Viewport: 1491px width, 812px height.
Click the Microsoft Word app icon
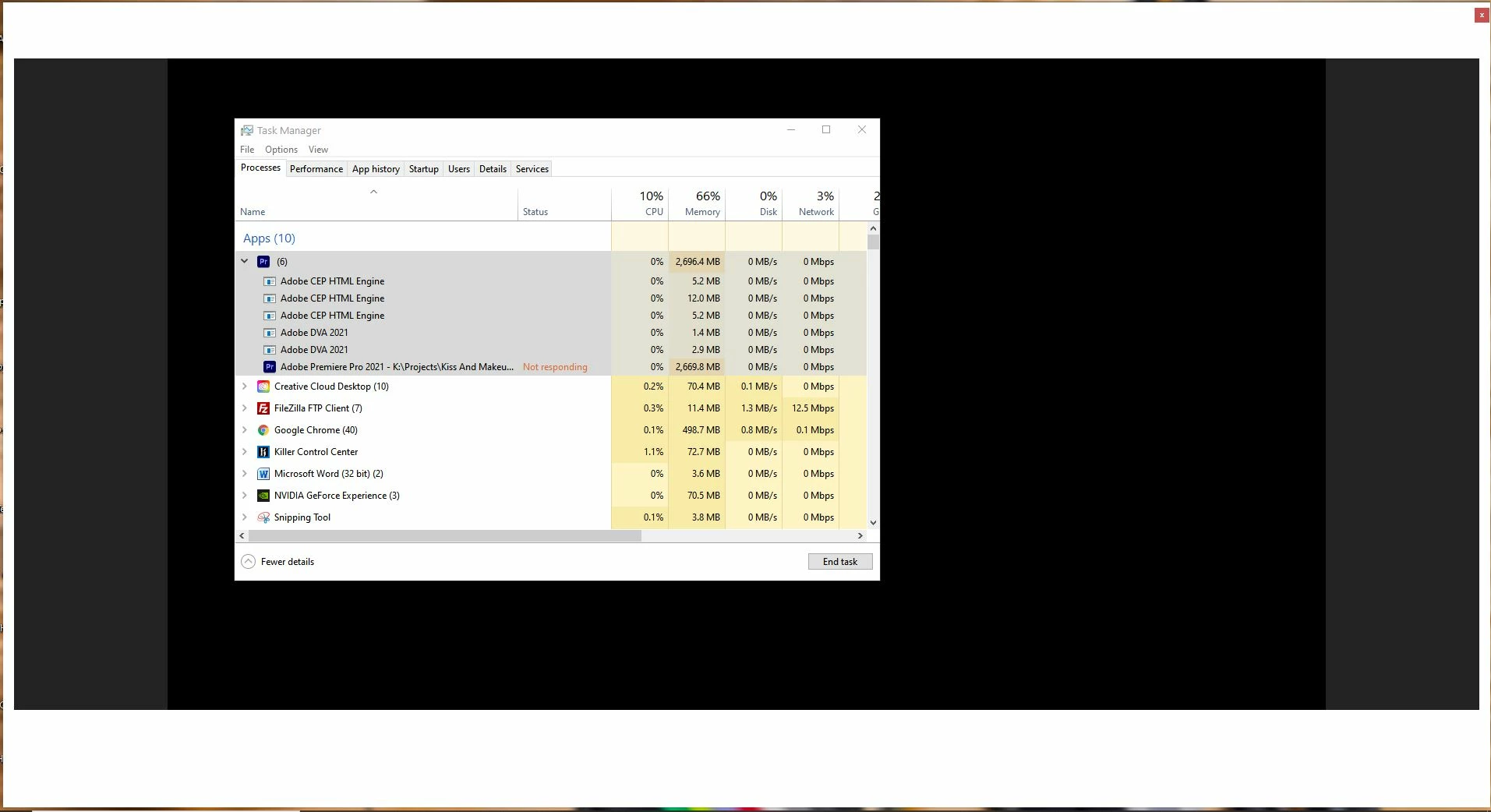pyautogui.click(x=263, y=474)
